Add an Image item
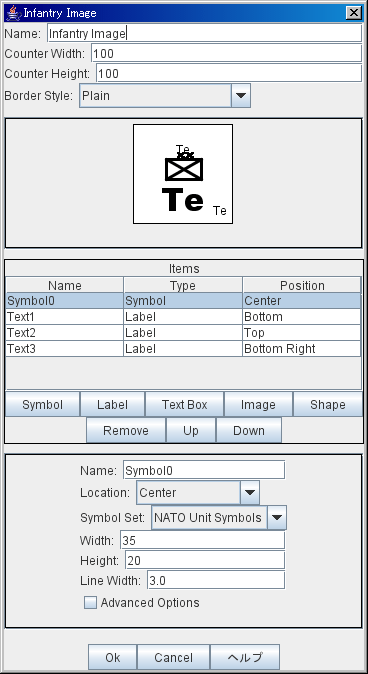Screen dimensions: 368x674 tap(258, 404)
